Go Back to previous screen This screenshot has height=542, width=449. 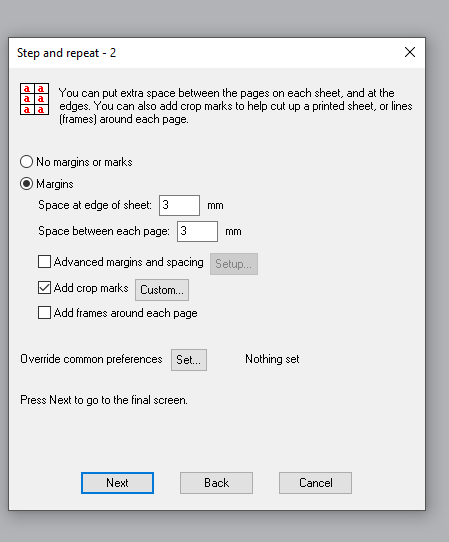pos(216,483)
